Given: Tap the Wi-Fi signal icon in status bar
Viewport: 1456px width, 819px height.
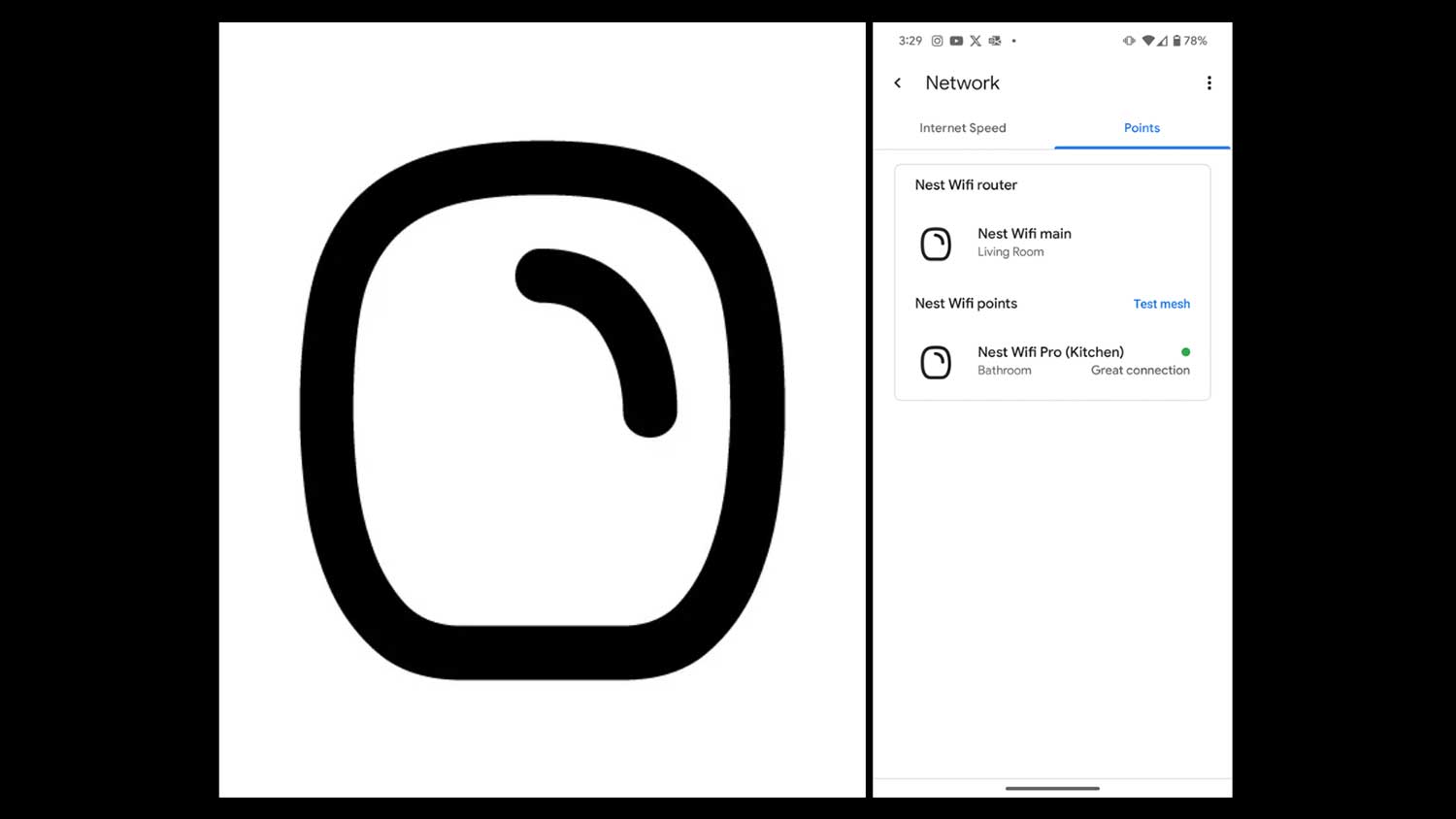Looking at the screenshot, I should click(x=1147, y=41).
